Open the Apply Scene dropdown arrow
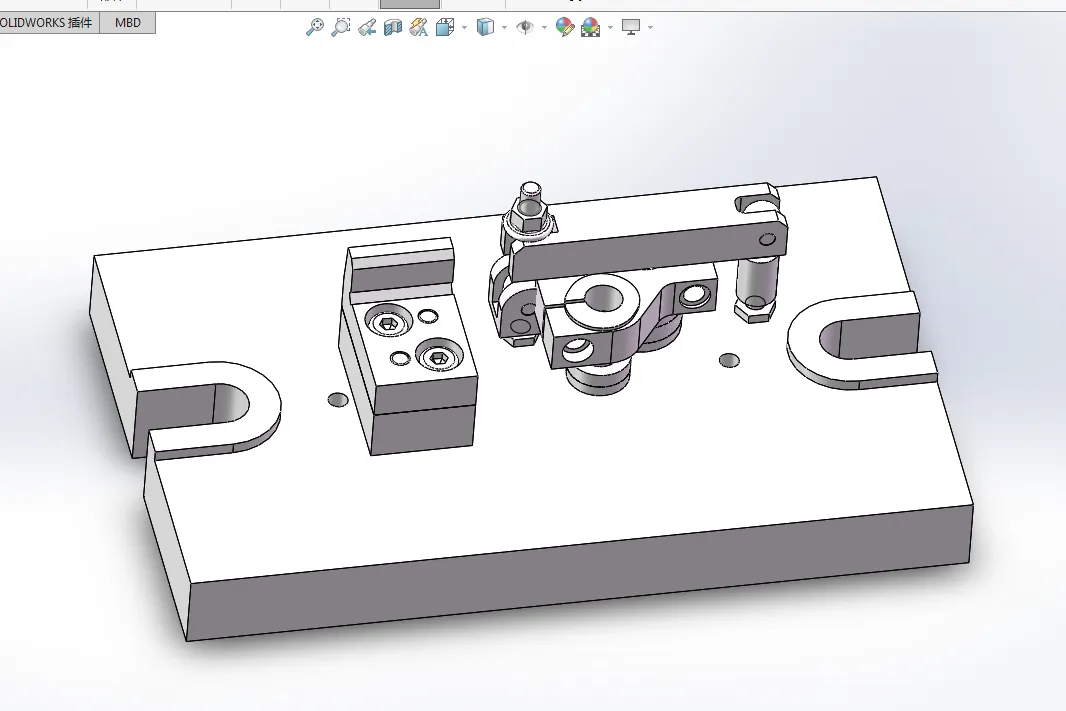The height and width of the screenshot is (711, 1066). coord(608,28)
